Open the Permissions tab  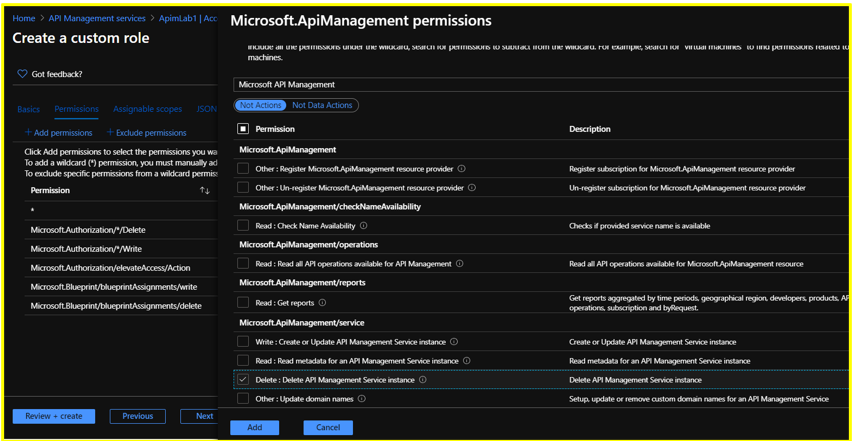click(76, 109)
